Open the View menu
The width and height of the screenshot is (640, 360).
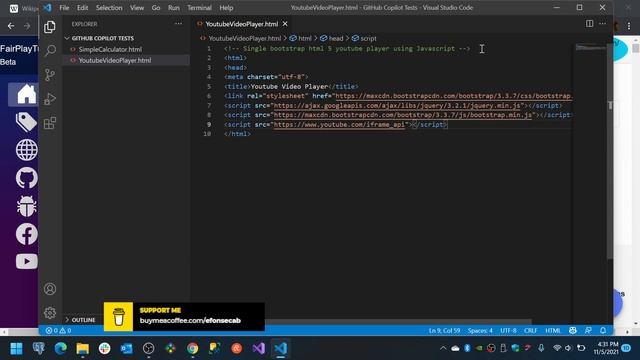coord(137,8)
